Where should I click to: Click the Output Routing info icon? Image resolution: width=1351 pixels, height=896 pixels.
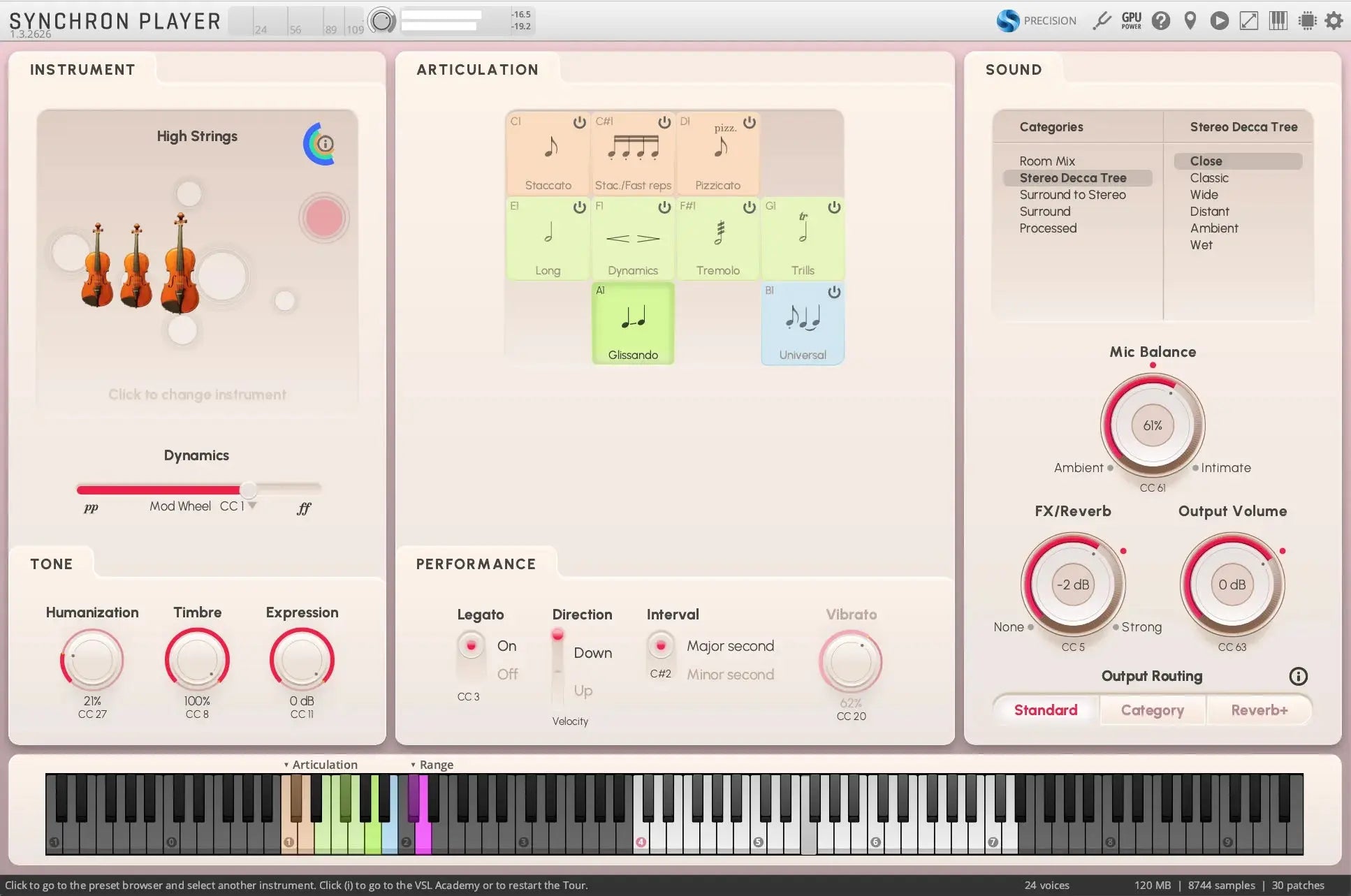coord(1298,676)
